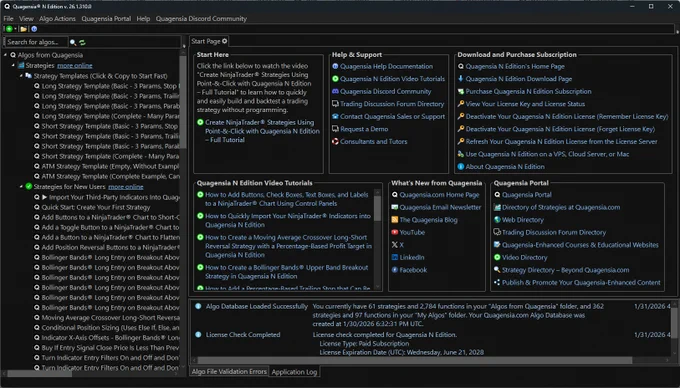Click icon beside Quagensia Help Documentation
680x388 pixels.
(x=335, y=66)
